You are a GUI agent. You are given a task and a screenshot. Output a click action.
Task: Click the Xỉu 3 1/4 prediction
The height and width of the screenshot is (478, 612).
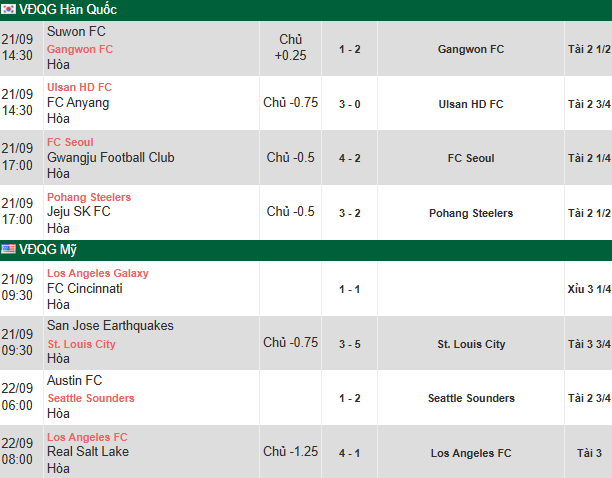[x=584, y=289]
